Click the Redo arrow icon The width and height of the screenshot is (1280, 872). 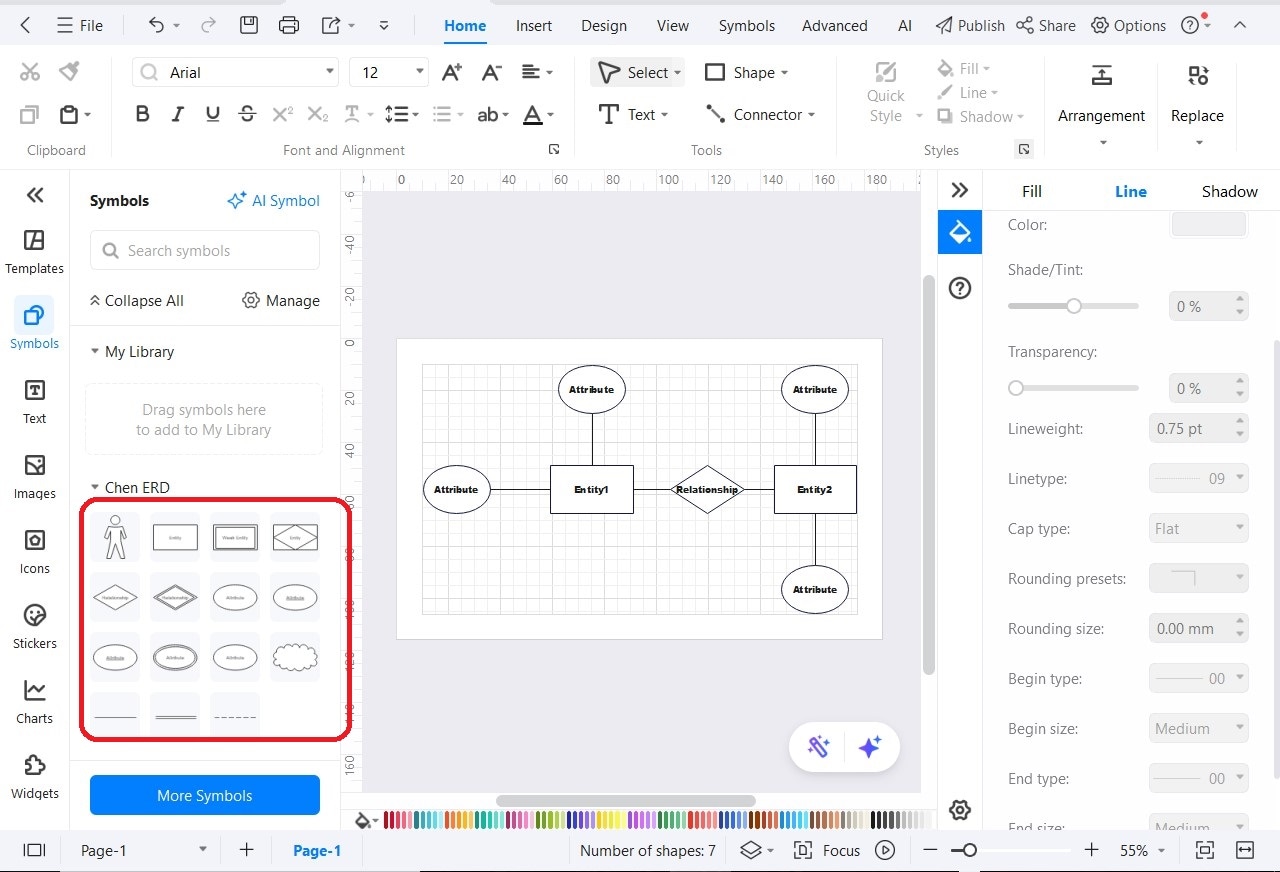[208, 25]
